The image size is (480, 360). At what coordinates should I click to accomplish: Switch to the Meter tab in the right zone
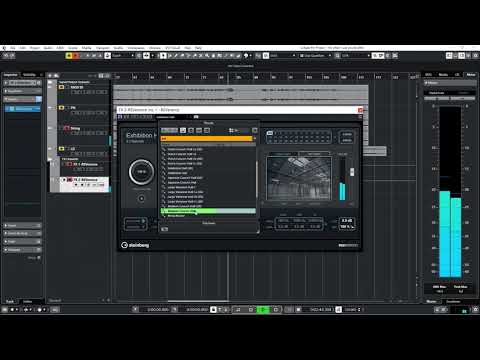coord(471,75)
